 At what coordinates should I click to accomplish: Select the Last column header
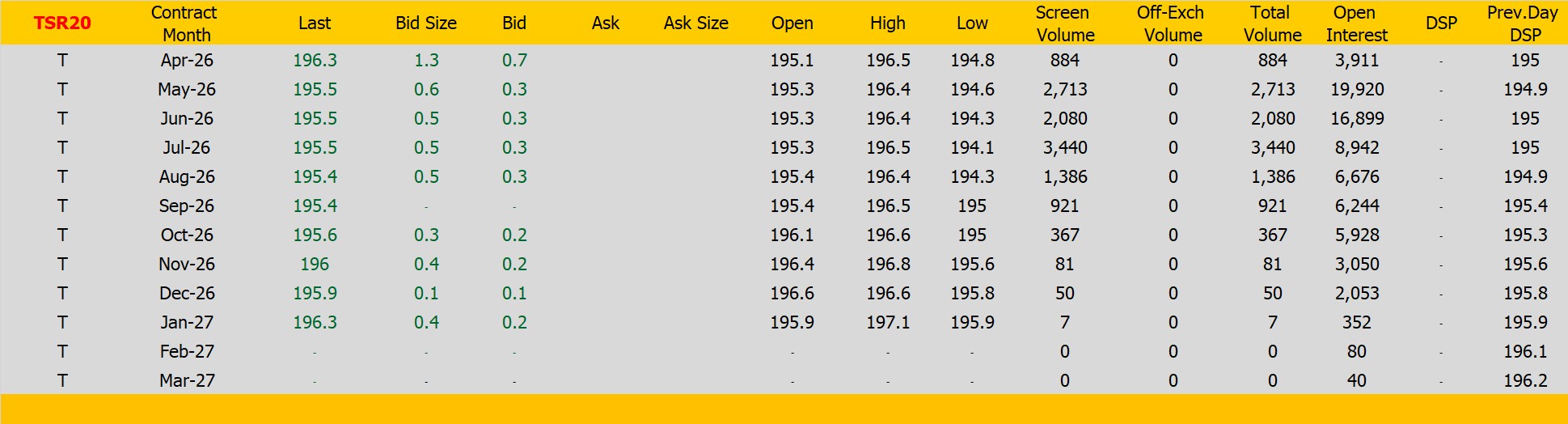[315, 23]
